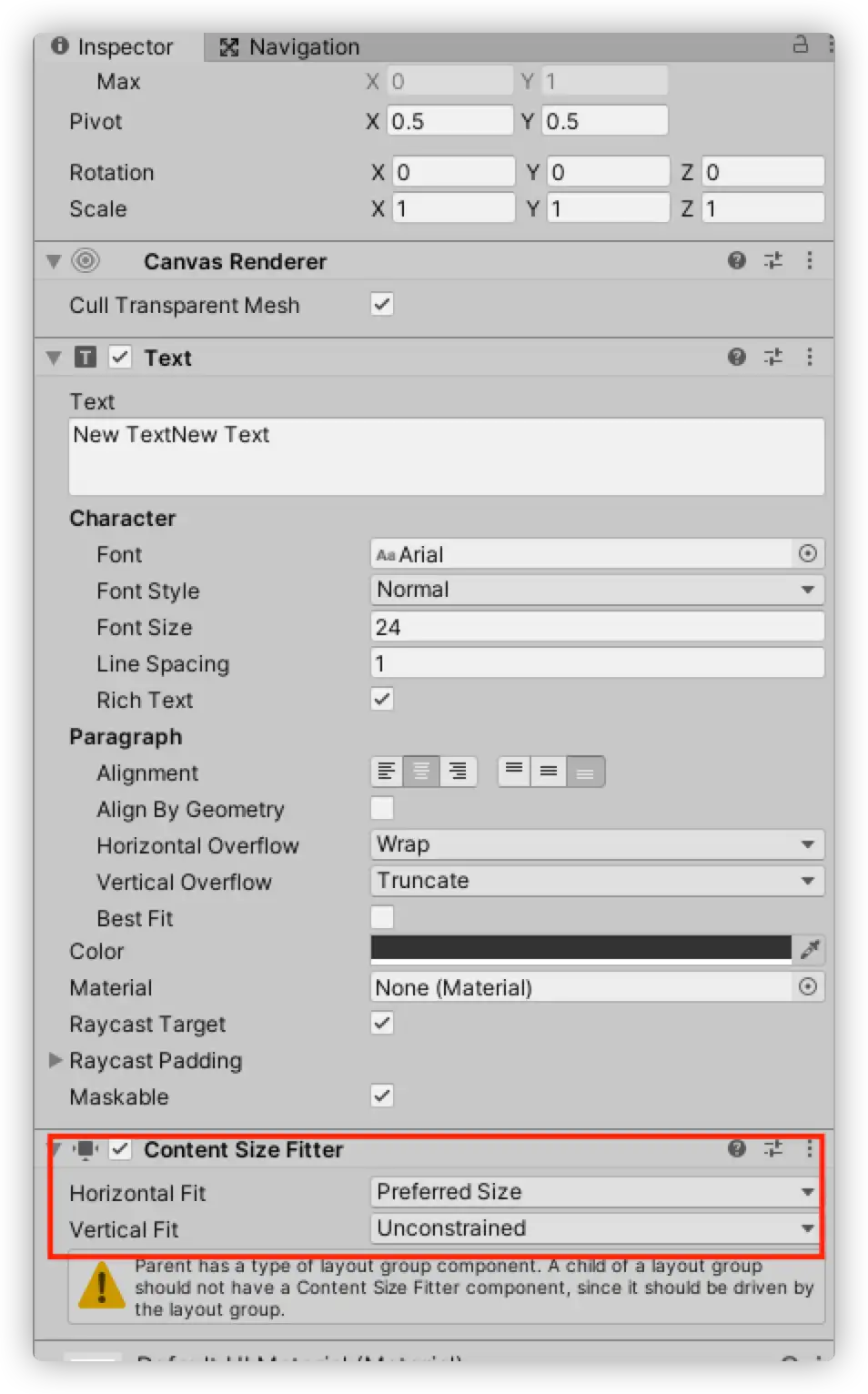The image size is (868, 1394).
Task: Open the Horizontal Overflow dropdown
Action: coord(597,845)
